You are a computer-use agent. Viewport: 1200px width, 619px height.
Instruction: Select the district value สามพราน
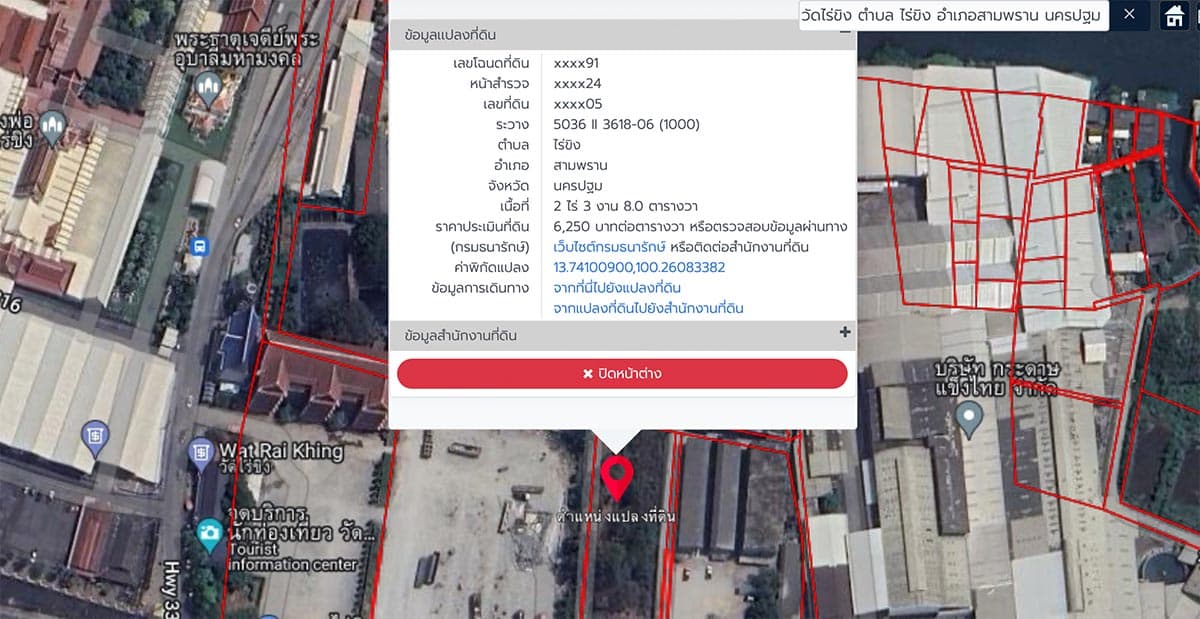click(580, 165)
